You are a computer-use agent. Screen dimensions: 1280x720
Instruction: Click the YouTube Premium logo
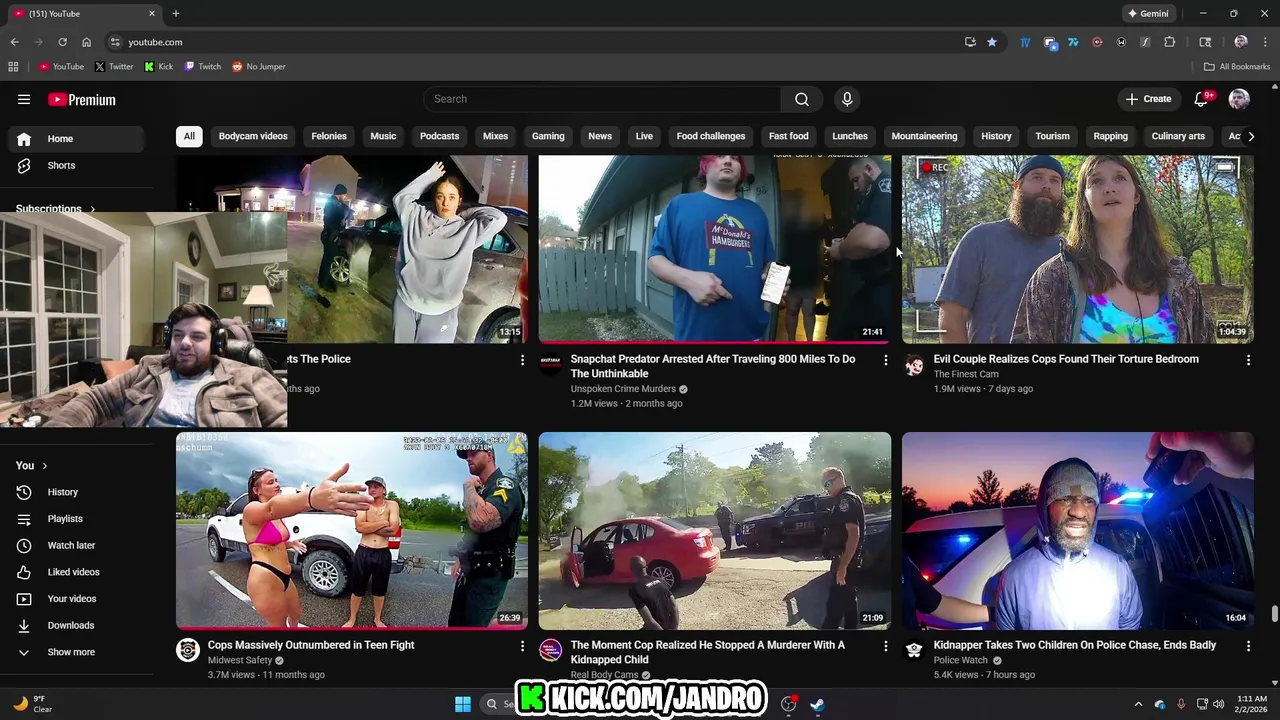82,99
